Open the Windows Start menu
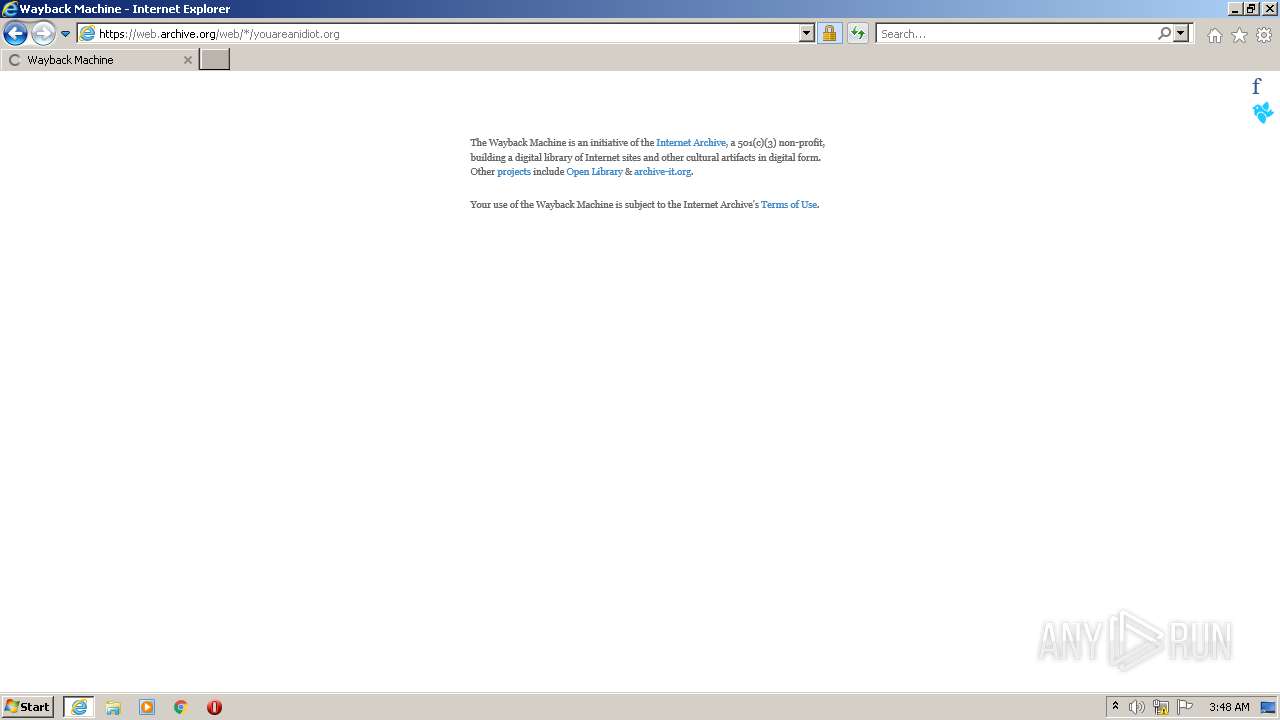 click(27, 707)
